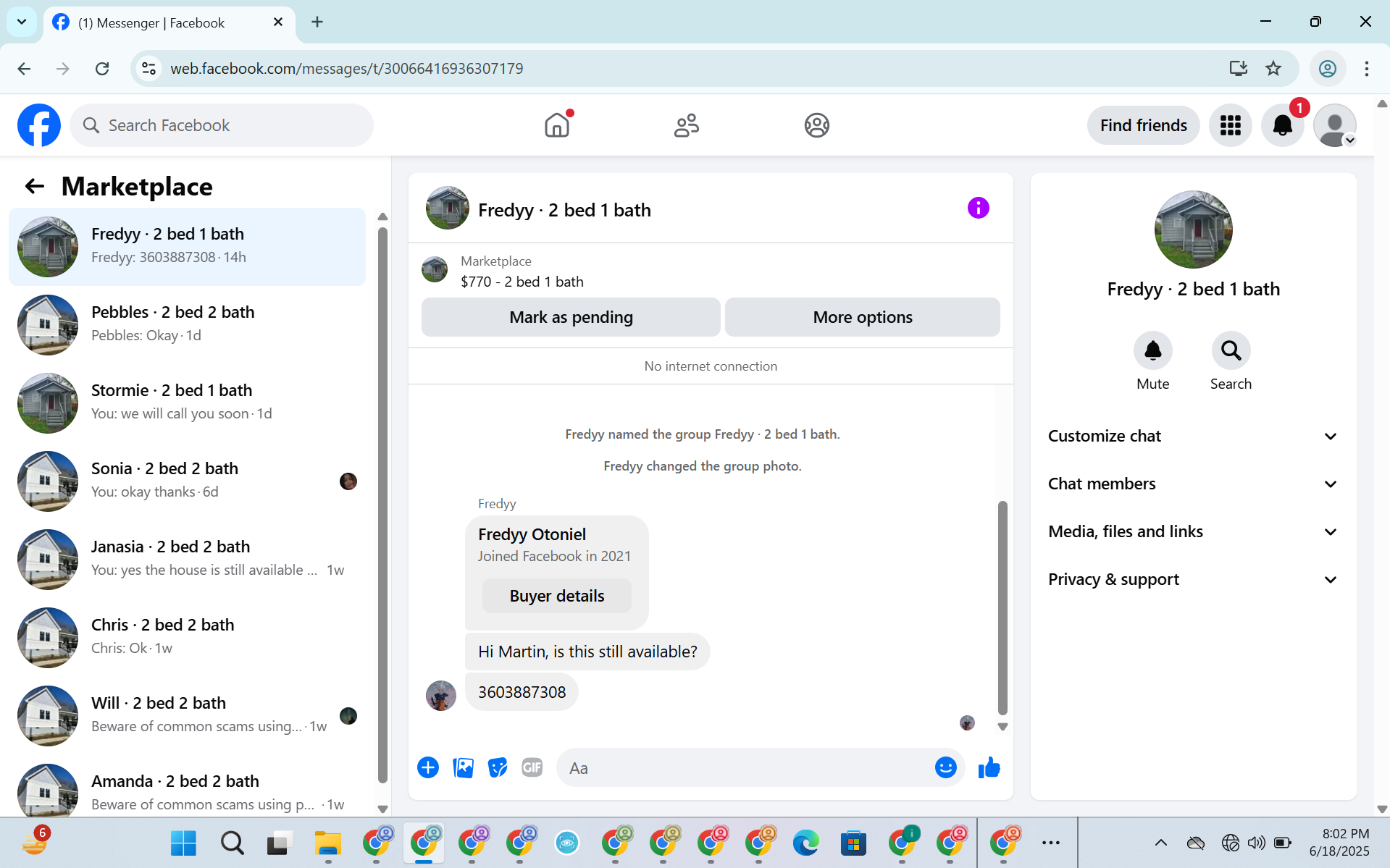Image resolution: width=1390 pixels, height=868 pixels.
Task: Open a new browser tab
Action: (317, 22)
